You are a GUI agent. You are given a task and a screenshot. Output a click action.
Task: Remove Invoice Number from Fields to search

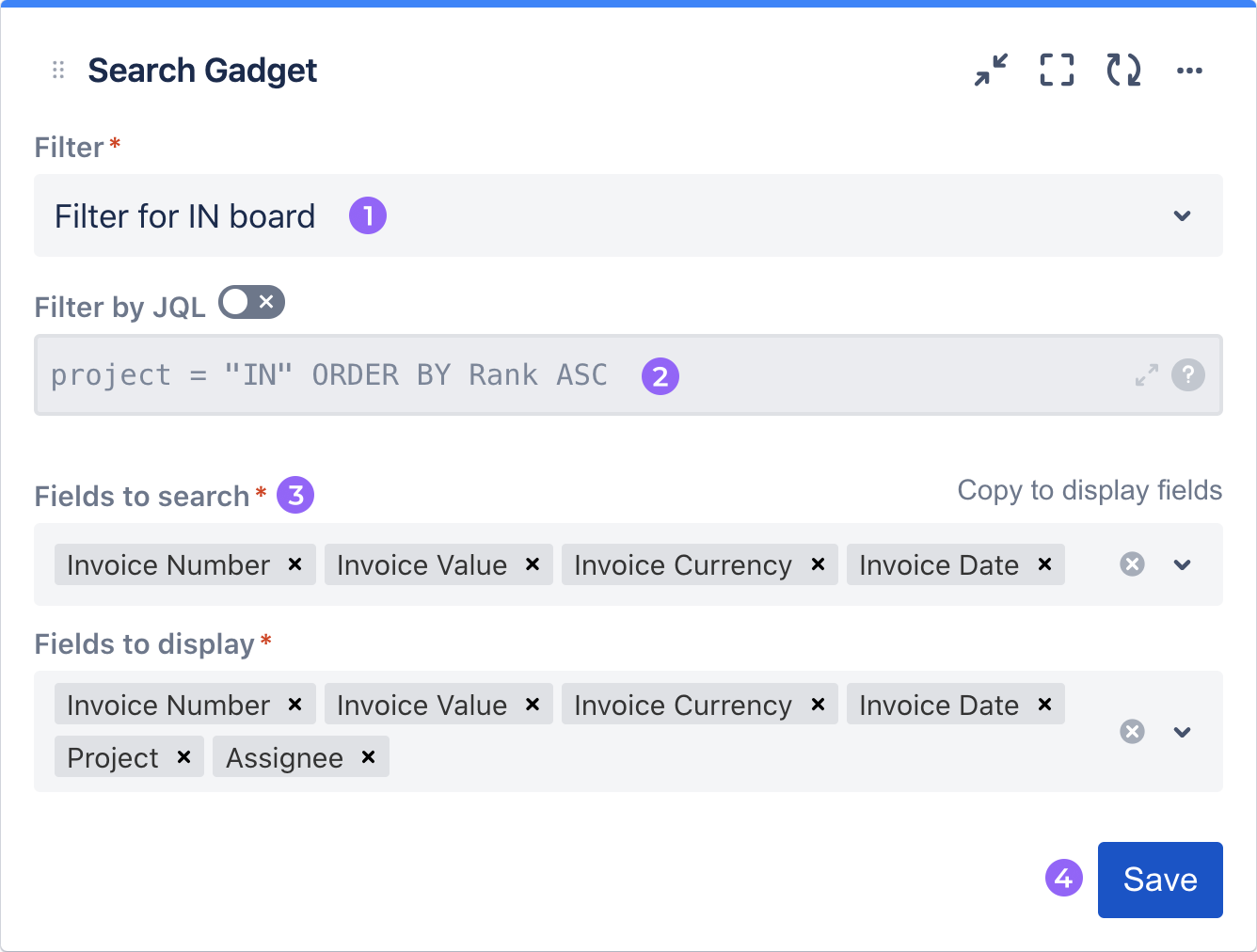(x=294, y=564)
